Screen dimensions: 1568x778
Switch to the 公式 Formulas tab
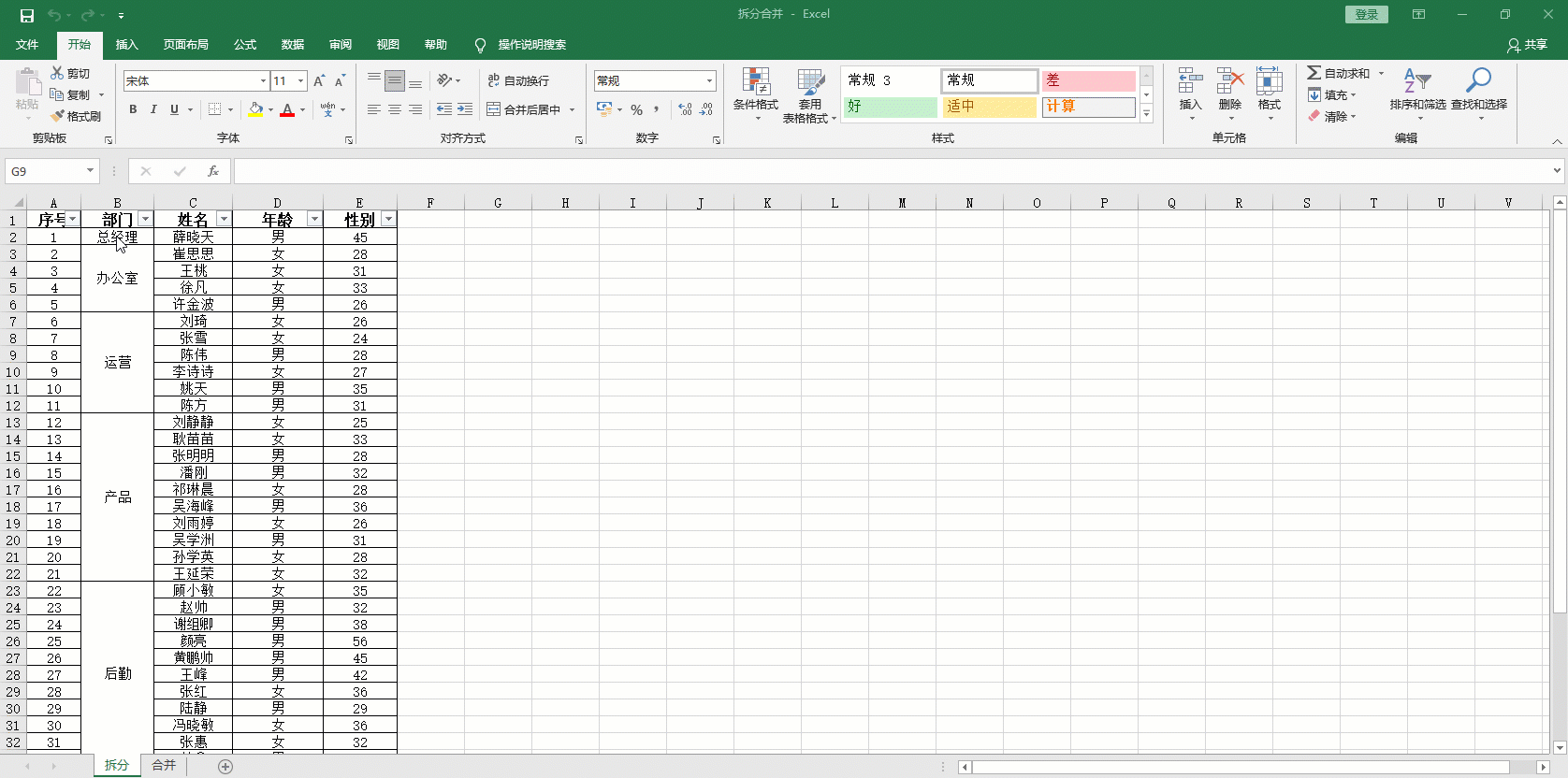[x=245, y=45]
